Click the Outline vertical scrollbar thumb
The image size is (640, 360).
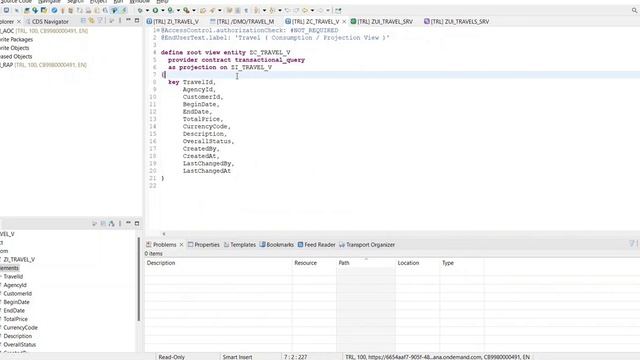tap(139, 279)
